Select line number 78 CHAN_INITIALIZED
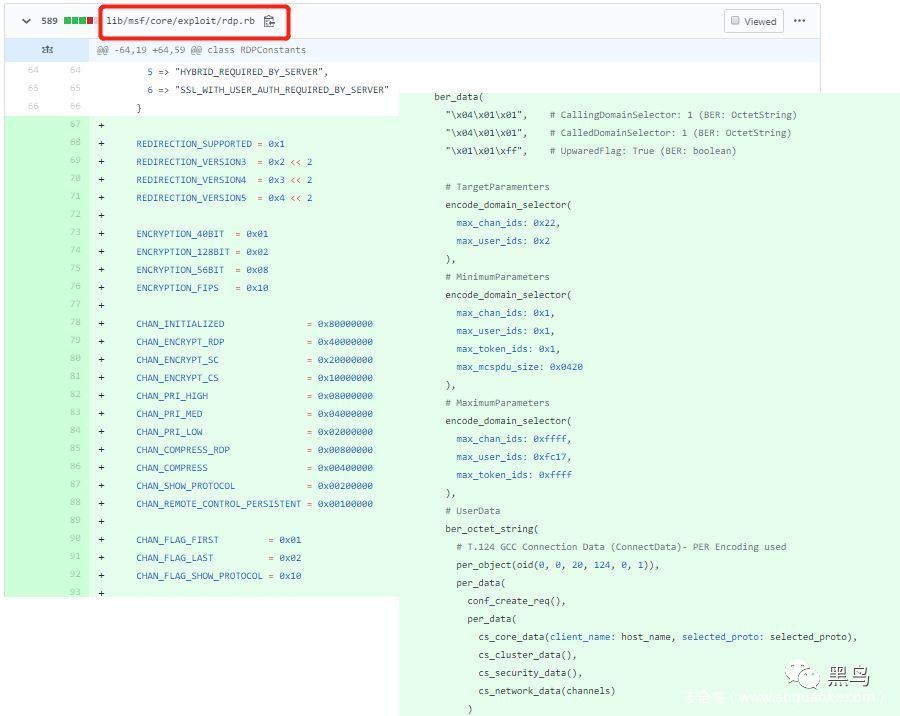This screenshot has width=900, height=716. [75, 323]
